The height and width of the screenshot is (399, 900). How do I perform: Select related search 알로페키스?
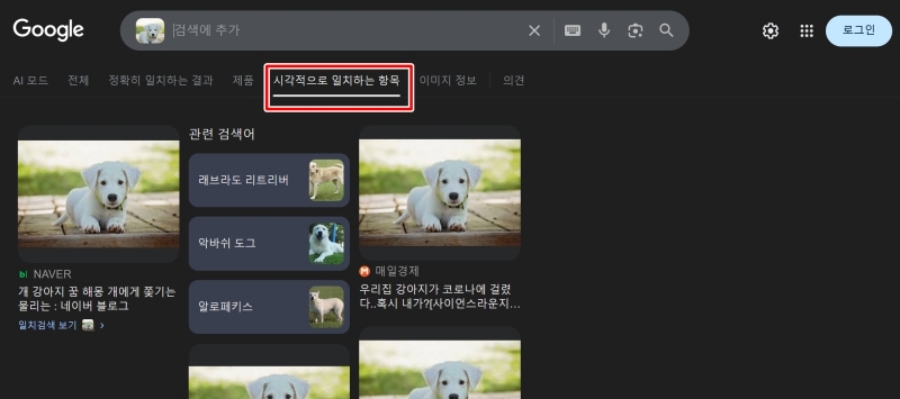(x=269, y=307)
